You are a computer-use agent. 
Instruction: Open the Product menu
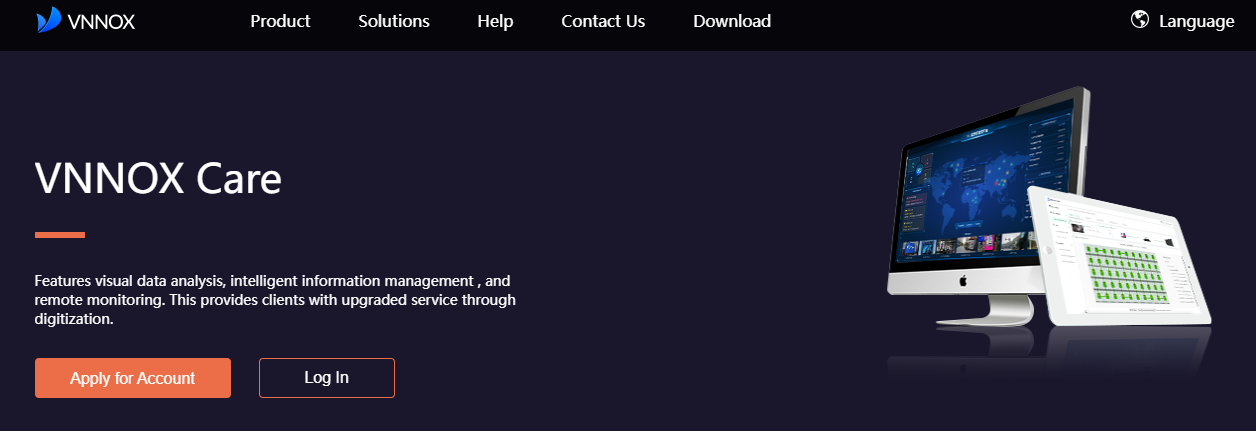point(280,21)
